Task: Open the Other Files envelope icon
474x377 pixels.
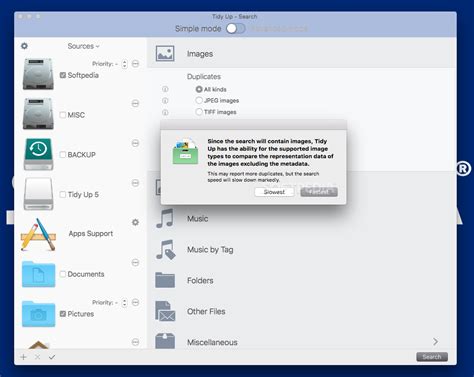Action: 165,311
